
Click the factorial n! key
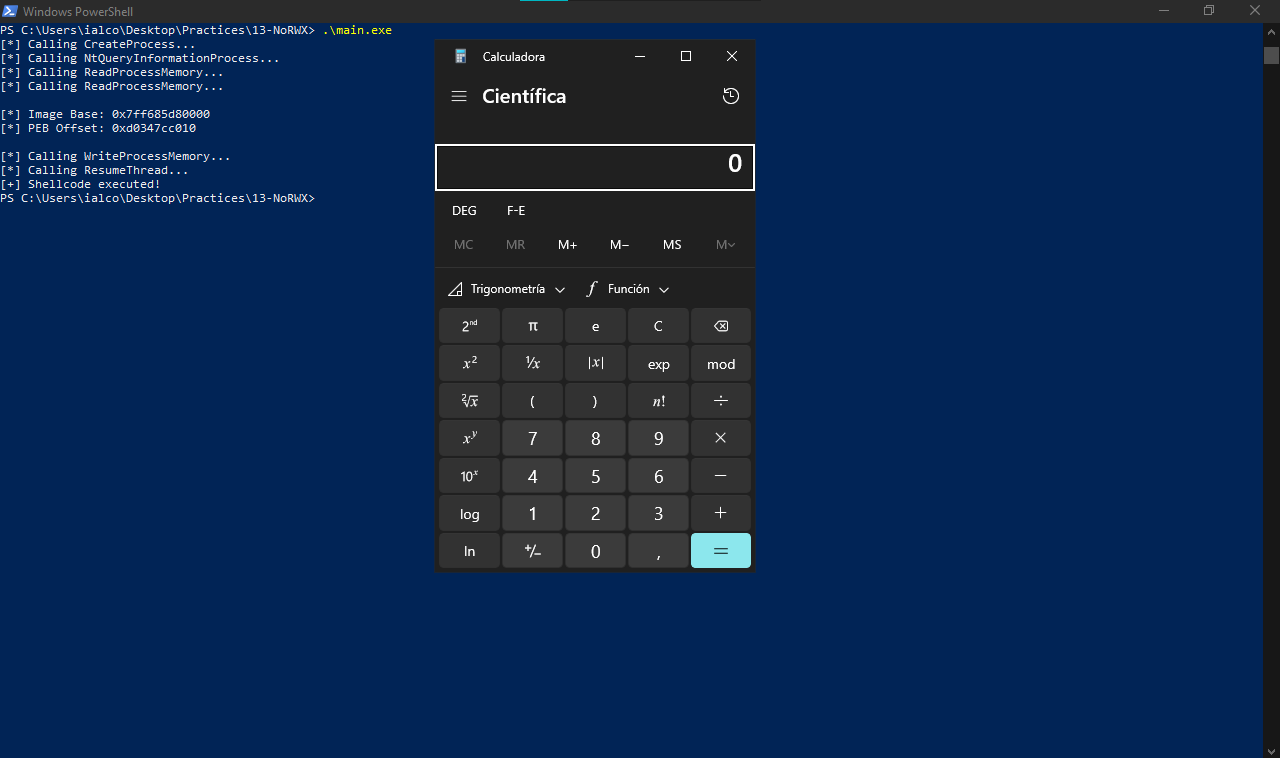click(x=658, y=401)
